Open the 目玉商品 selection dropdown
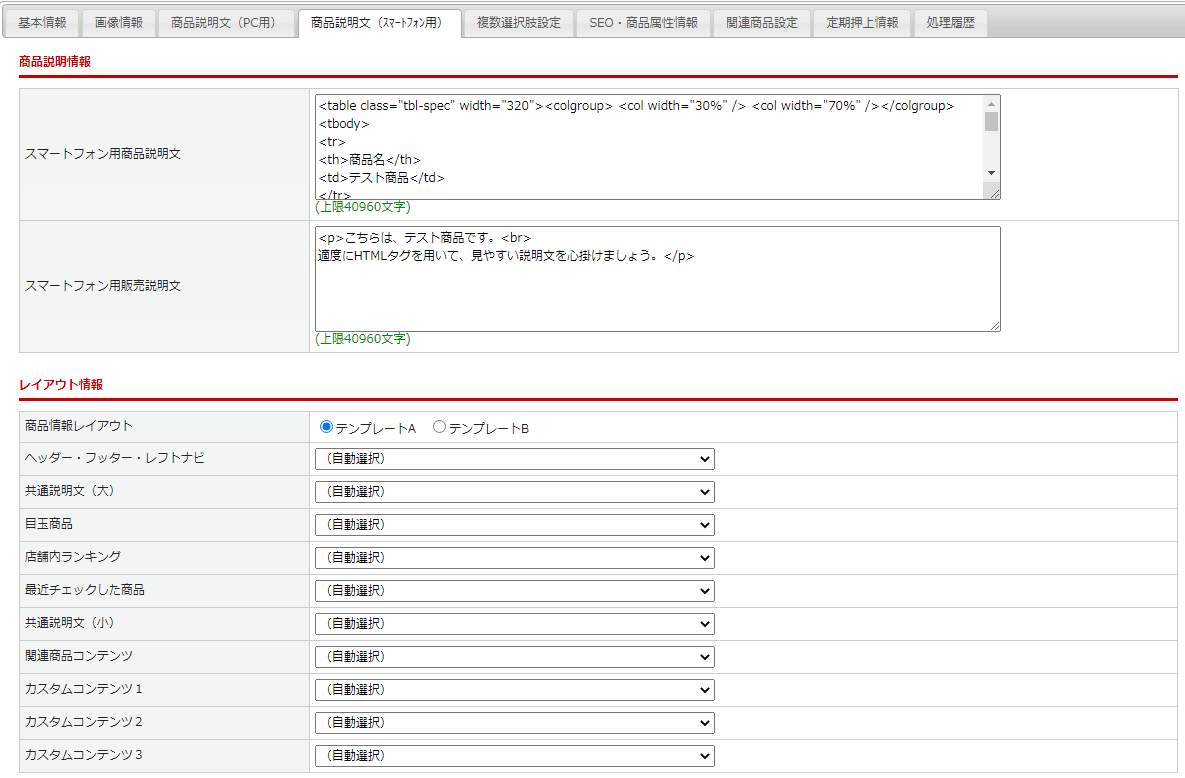Viewport: 1185px width, 778px height. (x=514, y=525)
